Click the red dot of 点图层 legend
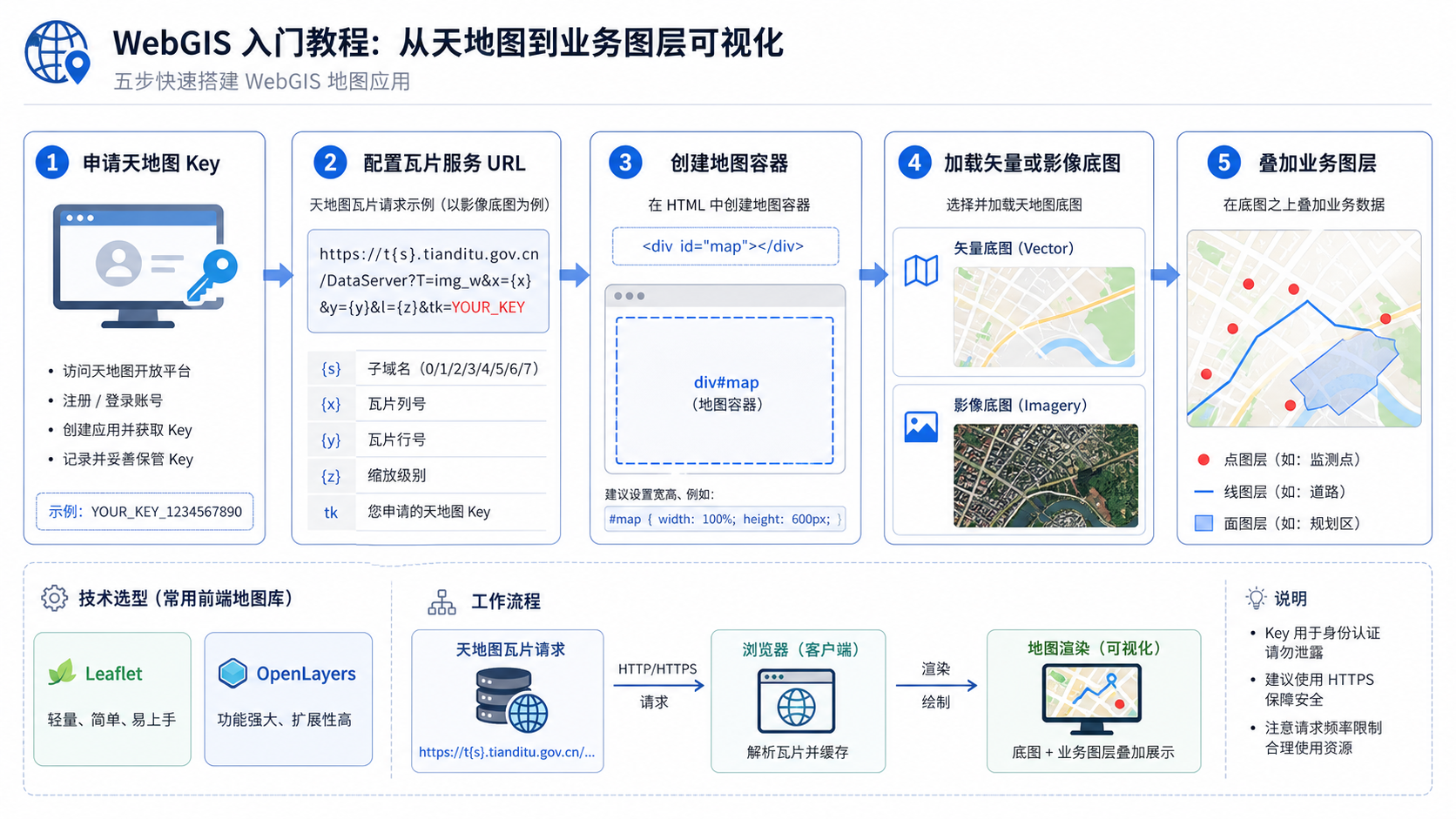 [1203, 460]
